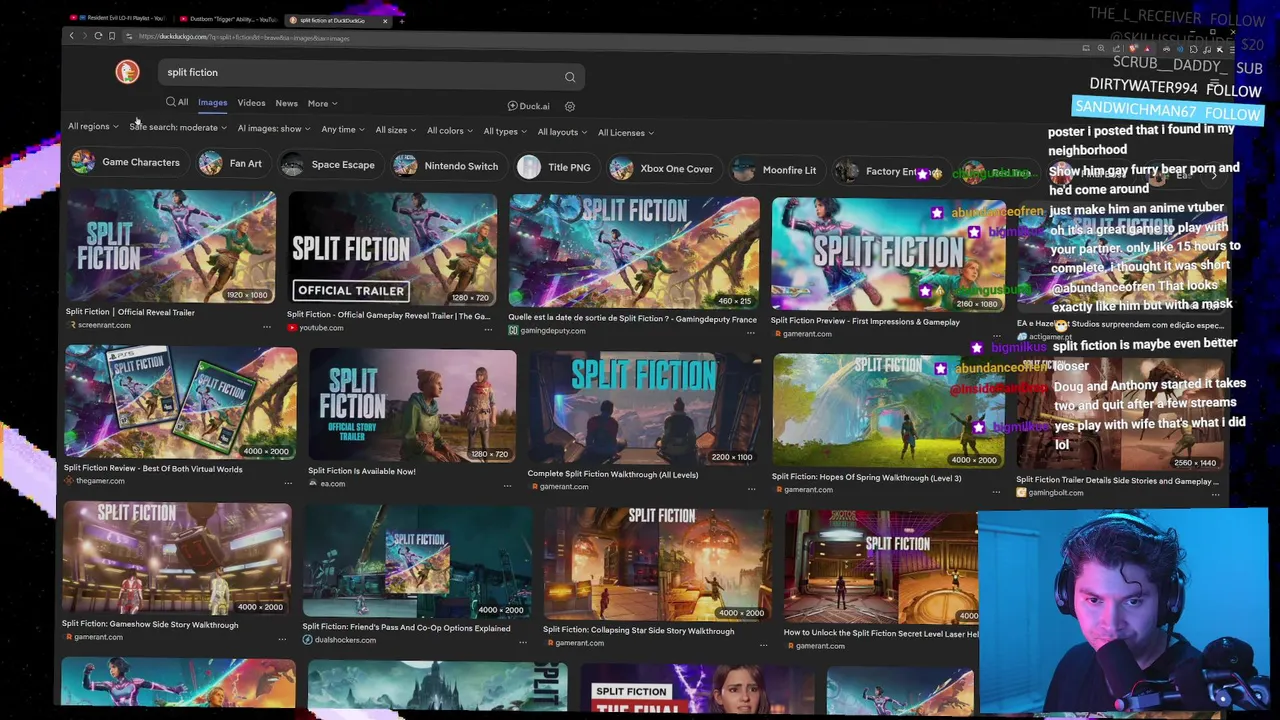Screen dimensions: 1280x720
Task: Switch to Dustborn Trigger Ability YouTube tab
Action: click(x=228, y=19)
